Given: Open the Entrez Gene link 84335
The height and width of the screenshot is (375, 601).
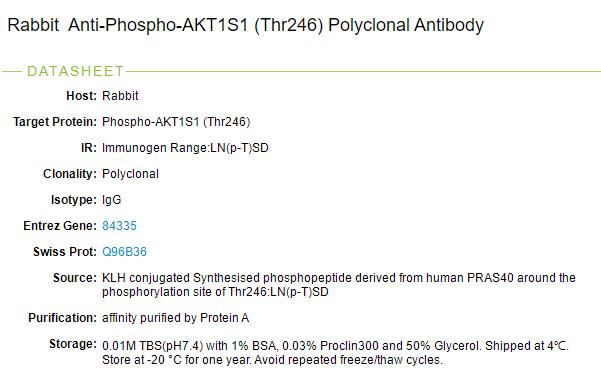Looking at the screenshot, I should click(119, 225).
